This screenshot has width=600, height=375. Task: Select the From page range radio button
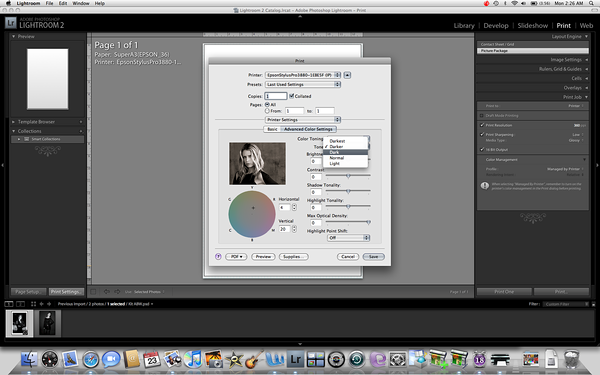[267, 111]
